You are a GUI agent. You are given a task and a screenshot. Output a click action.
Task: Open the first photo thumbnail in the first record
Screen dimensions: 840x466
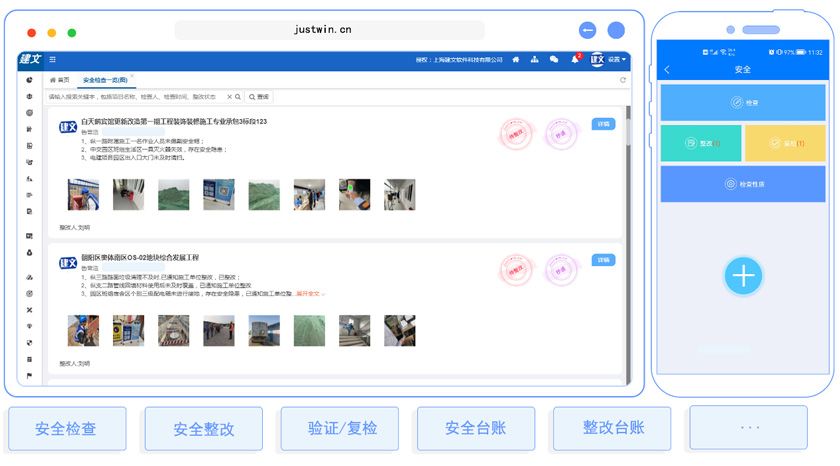[x=83, y=194]
